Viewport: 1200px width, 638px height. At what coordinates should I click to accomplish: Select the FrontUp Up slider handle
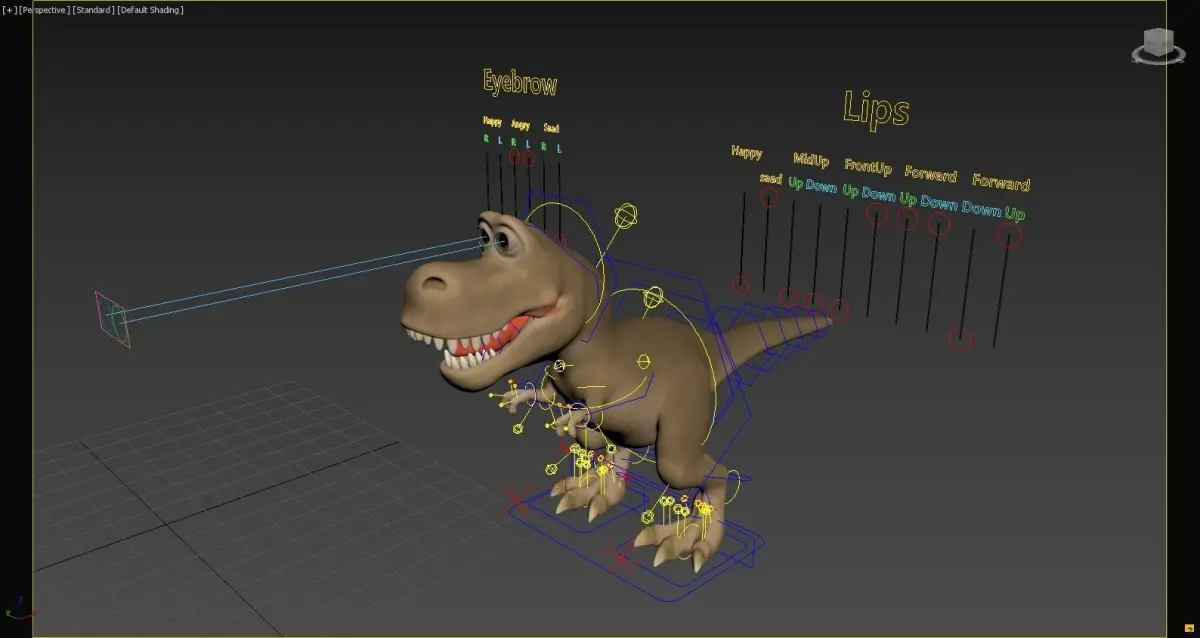click(x=839, y=310)
